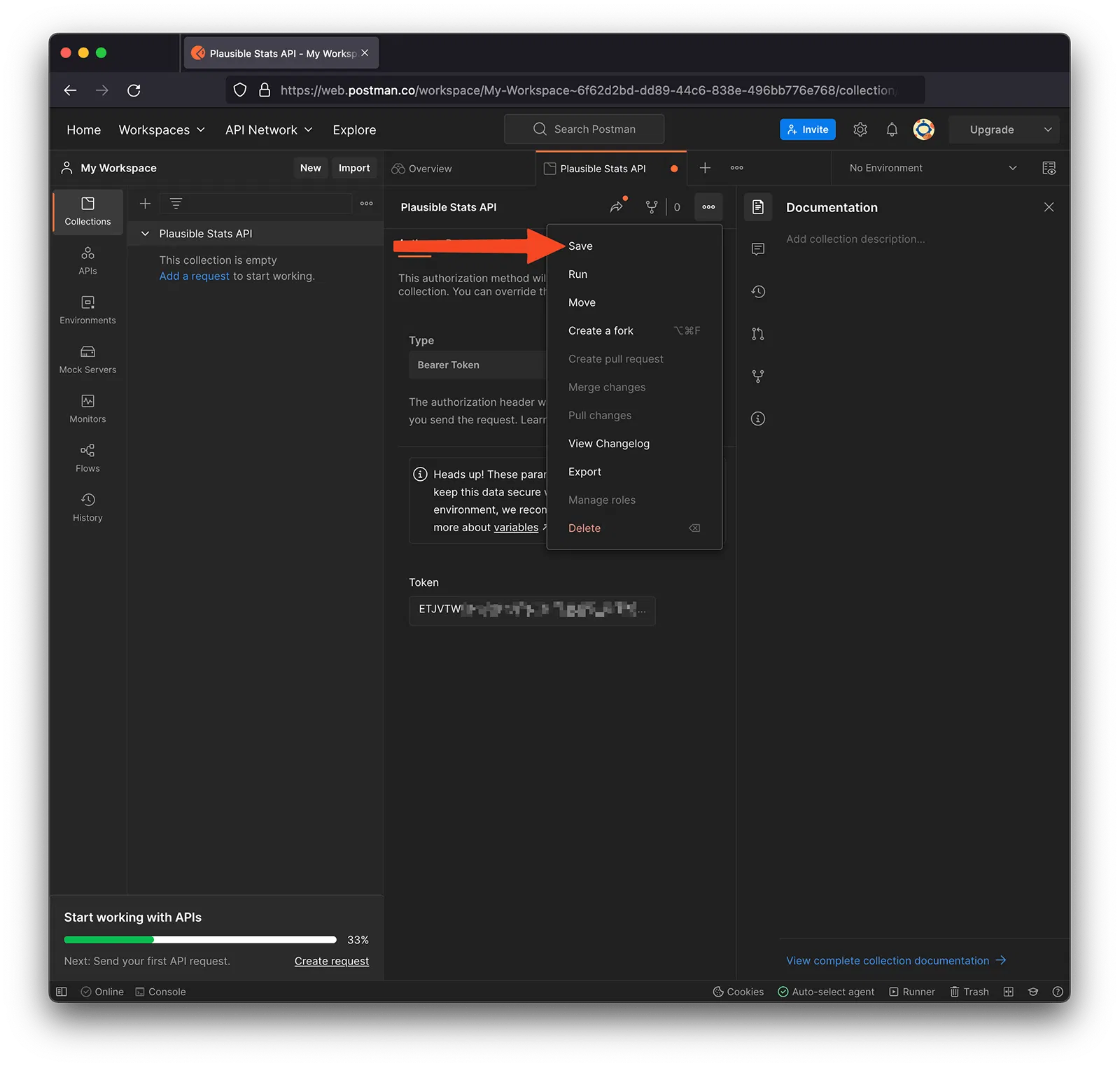This screenshot has width=1120, height=1068.
Task: Click the onboarding progress bar at 33%
Action: (x=200, y=940)
